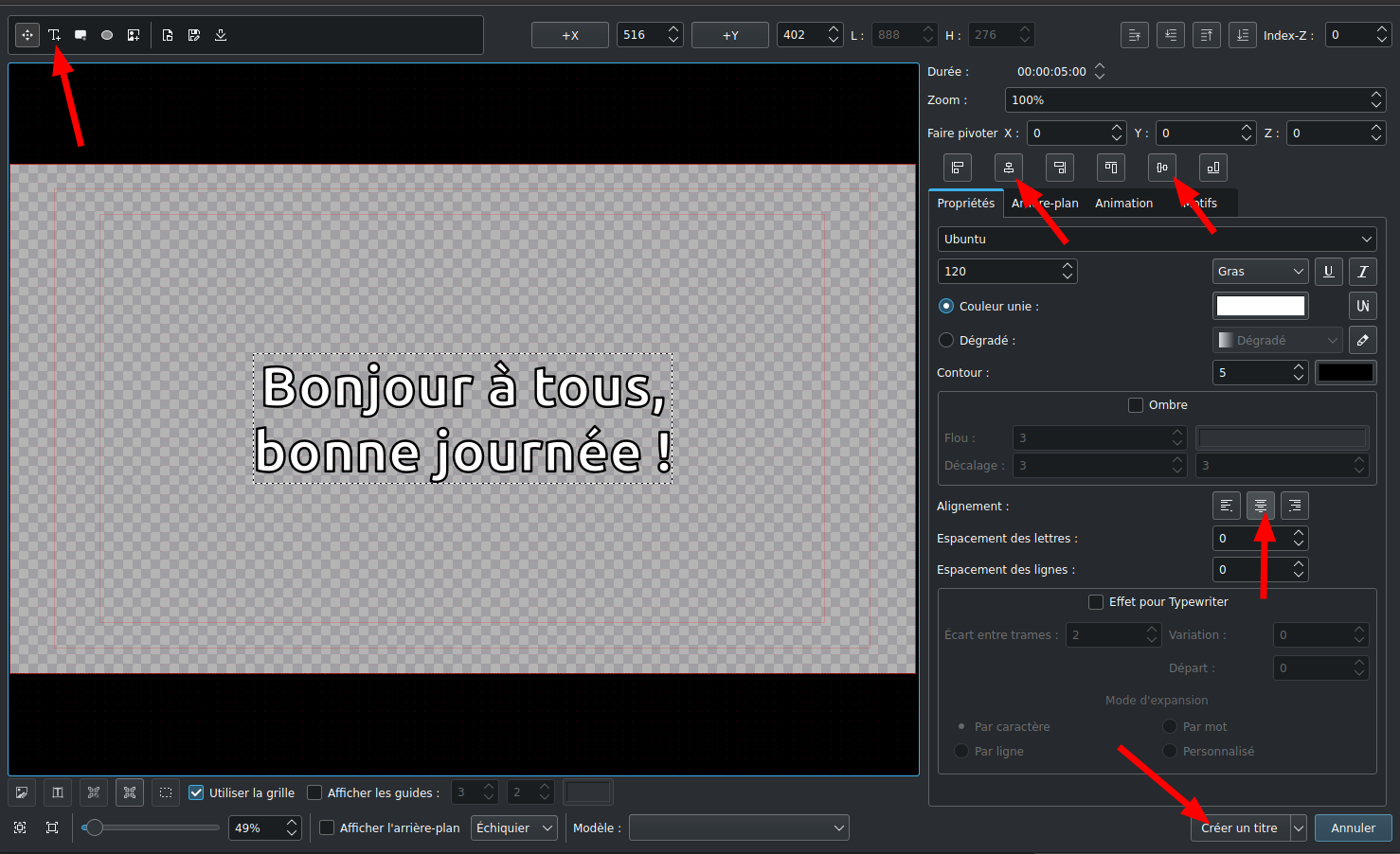Click the image selection icon at bottom left

[22, 792]
